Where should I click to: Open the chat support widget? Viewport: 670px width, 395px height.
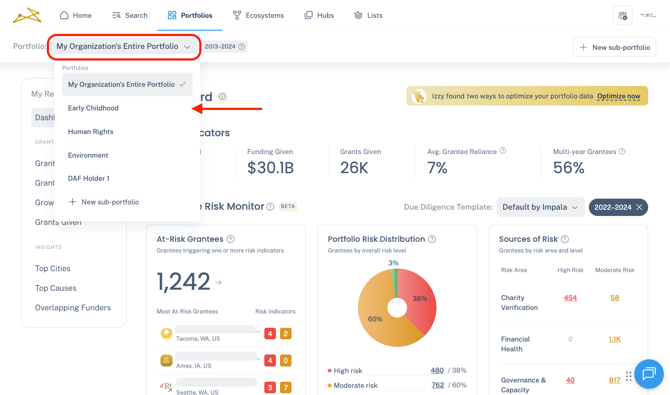pos(649,374)
